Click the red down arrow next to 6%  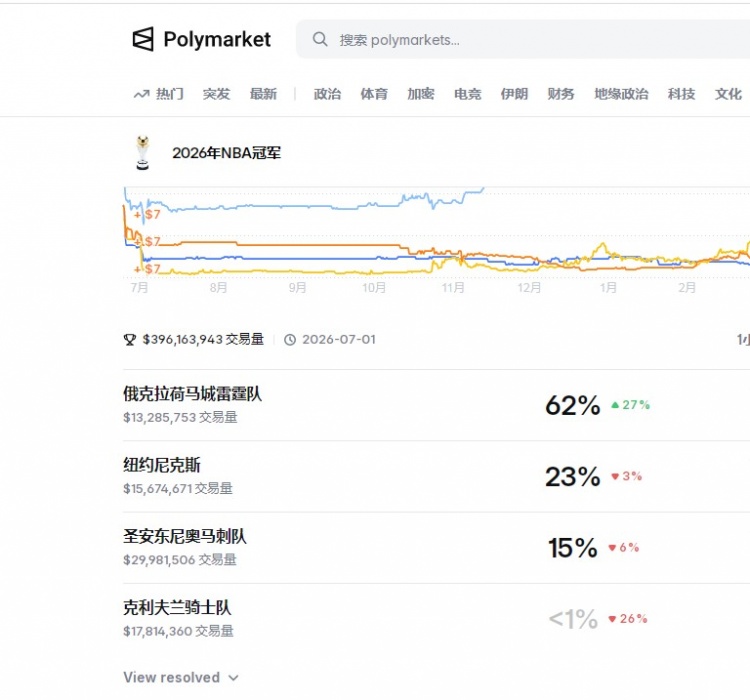[612, 548]
